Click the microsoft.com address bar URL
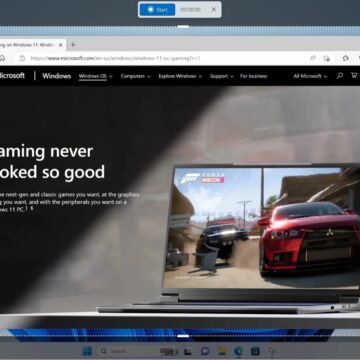 pyautogui.click(x=115, y=58)
